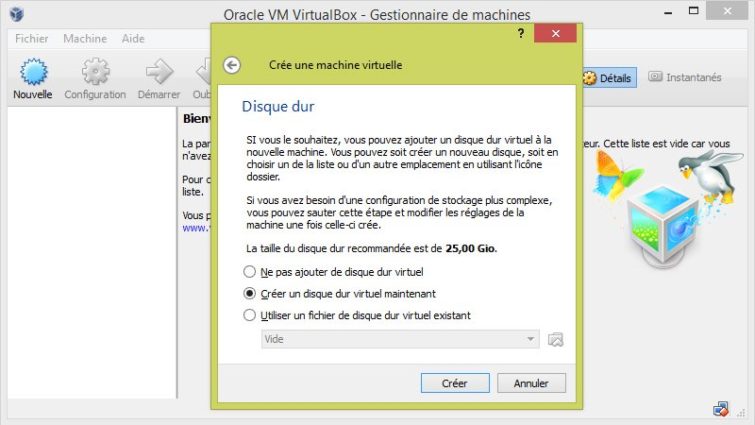Expand the Vide disk file dropdown
This screenshot has height=425, width=755.
(x=400, y=339)
